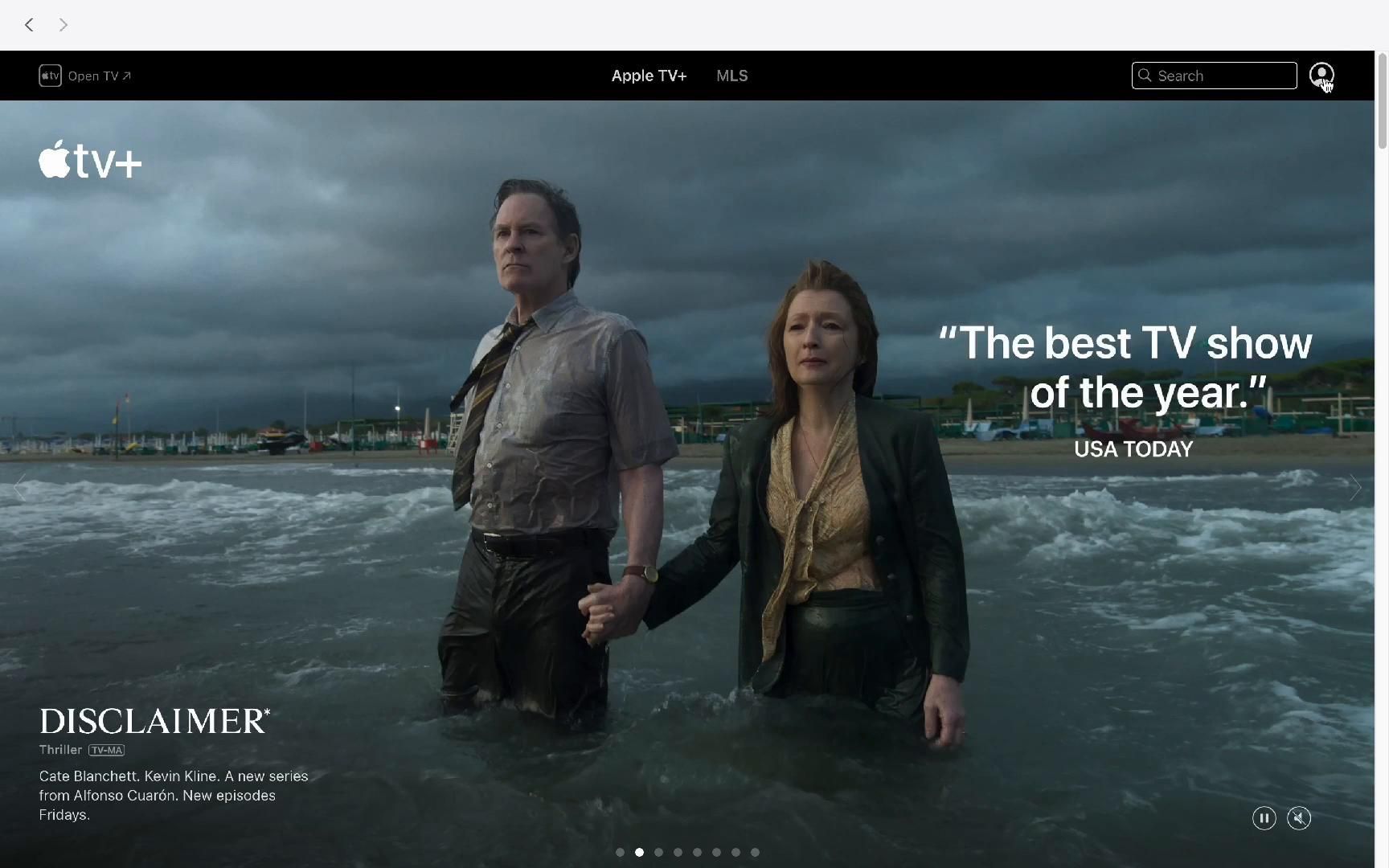The image size is (1389, 868).
Task: Go to the next carousel slide arrow
Action: (x=1355, y=488)
